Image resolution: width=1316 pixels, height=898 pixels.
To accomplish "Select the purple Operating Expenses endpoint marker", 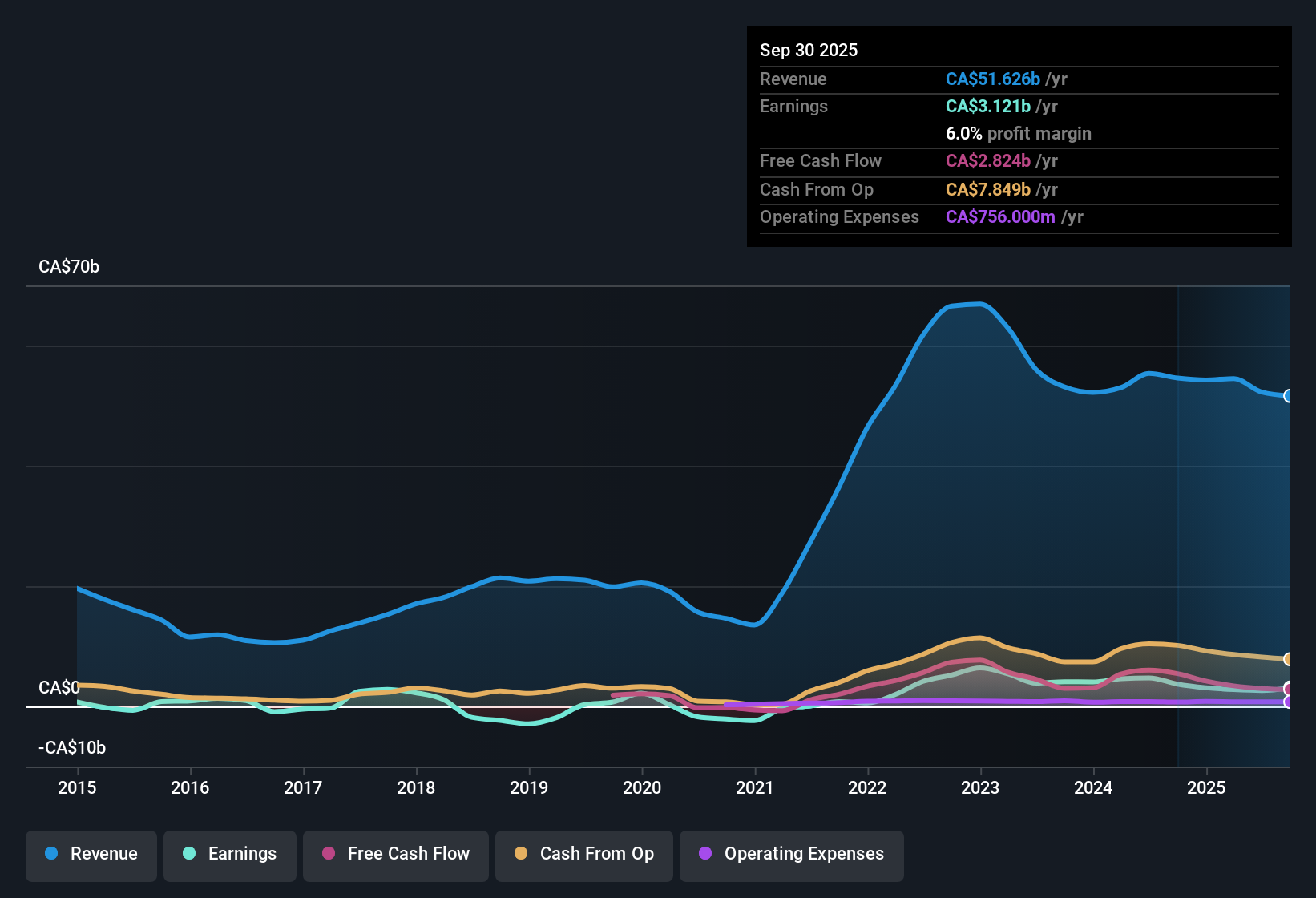I will point(1288,702).
